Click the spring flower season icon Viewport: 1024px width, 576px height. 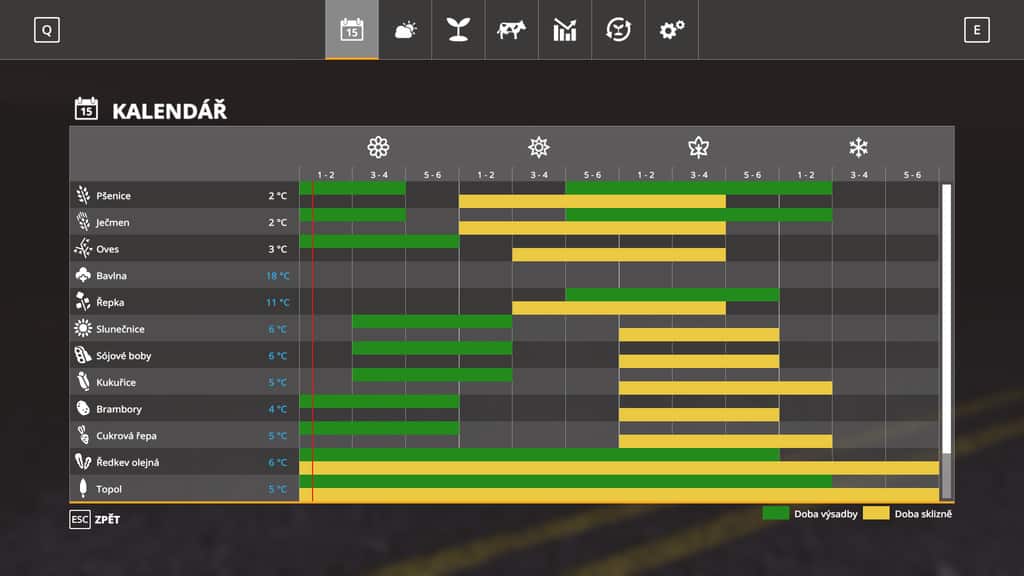click(x=378, y=148)
